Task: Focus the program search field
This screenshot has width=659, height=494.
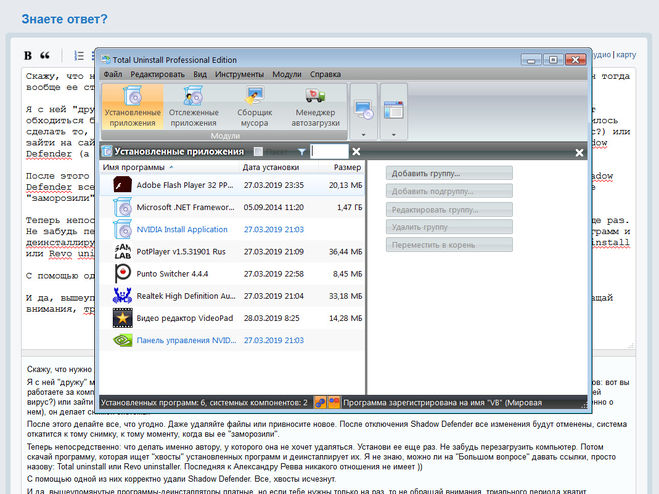Action: [329, 151]
